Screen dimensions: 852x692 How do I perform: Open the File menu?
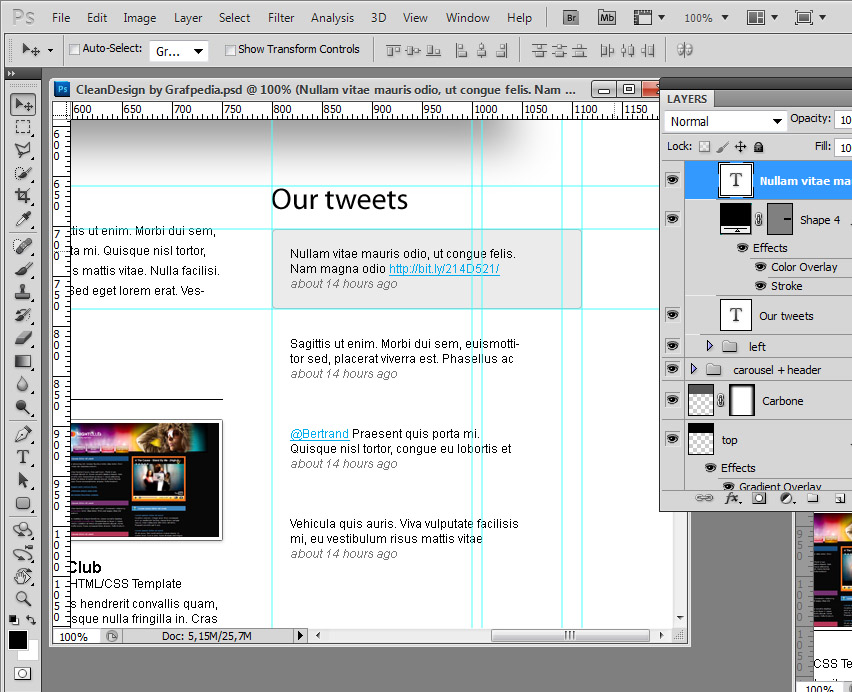(x=61, y=18)
